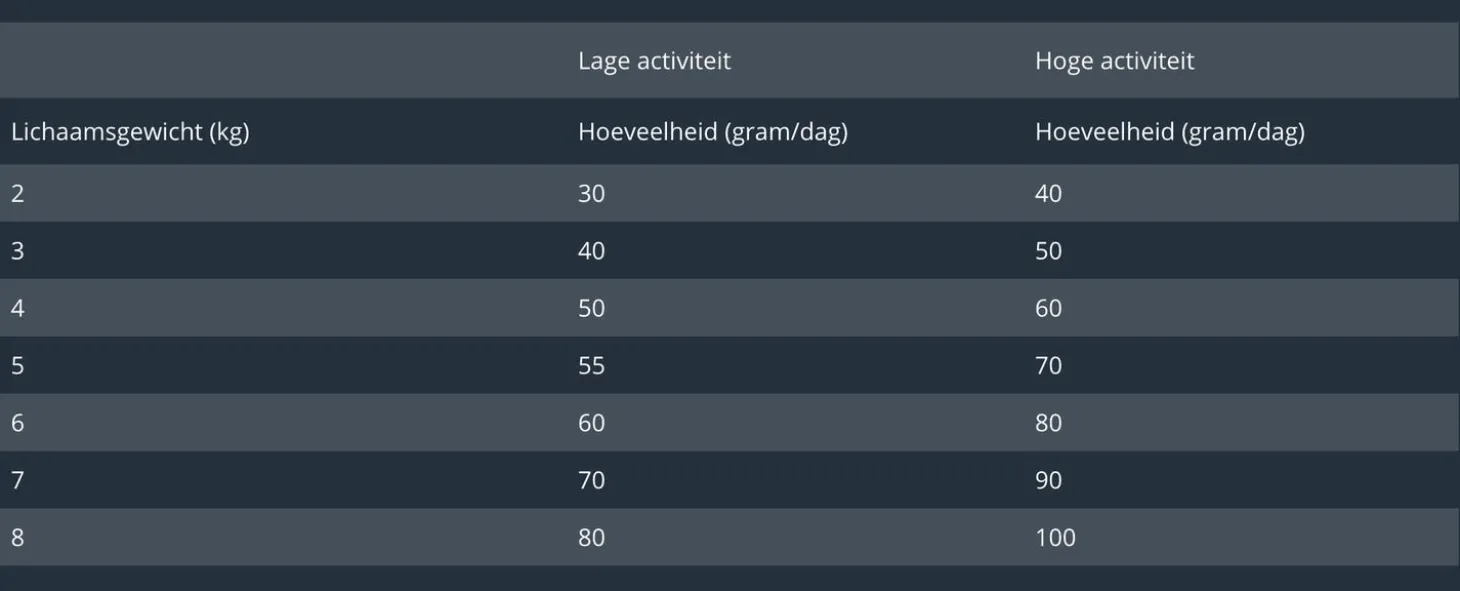The width and height of the screenshot is (1460, 591).
Task: Select the body weight 3 cell
Action: pos(18,251)
